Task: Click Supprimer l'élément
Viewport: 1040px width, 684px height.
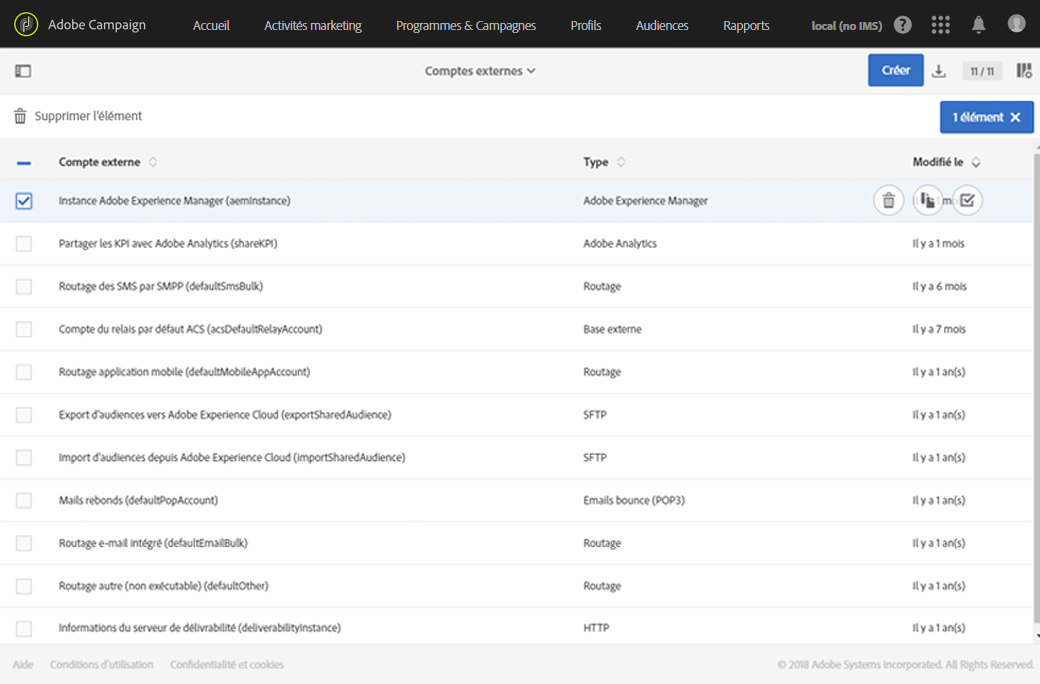Action: (78, 117)
